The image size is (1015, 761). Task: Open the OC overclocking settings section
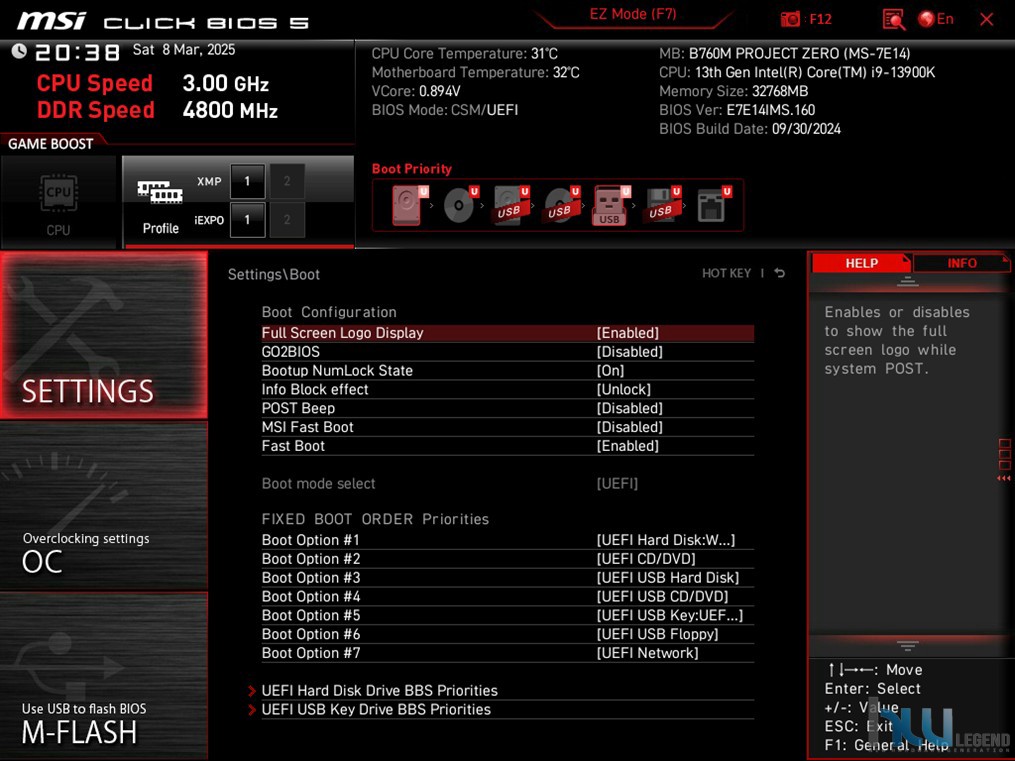[104, 506]
